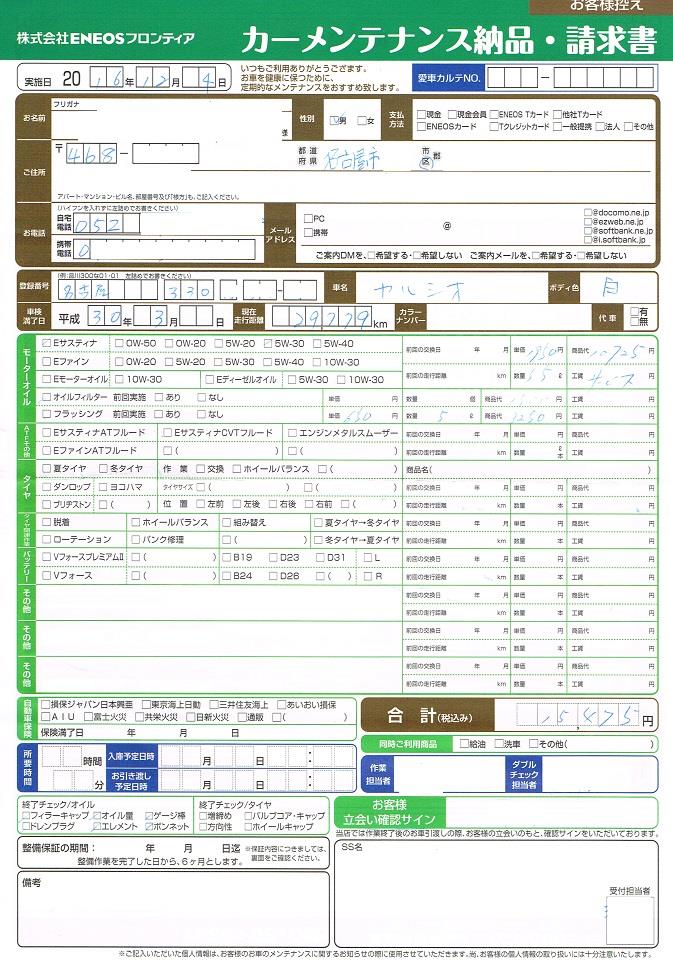Check the @docomo.ne.jp domain box

click(587, 212)
